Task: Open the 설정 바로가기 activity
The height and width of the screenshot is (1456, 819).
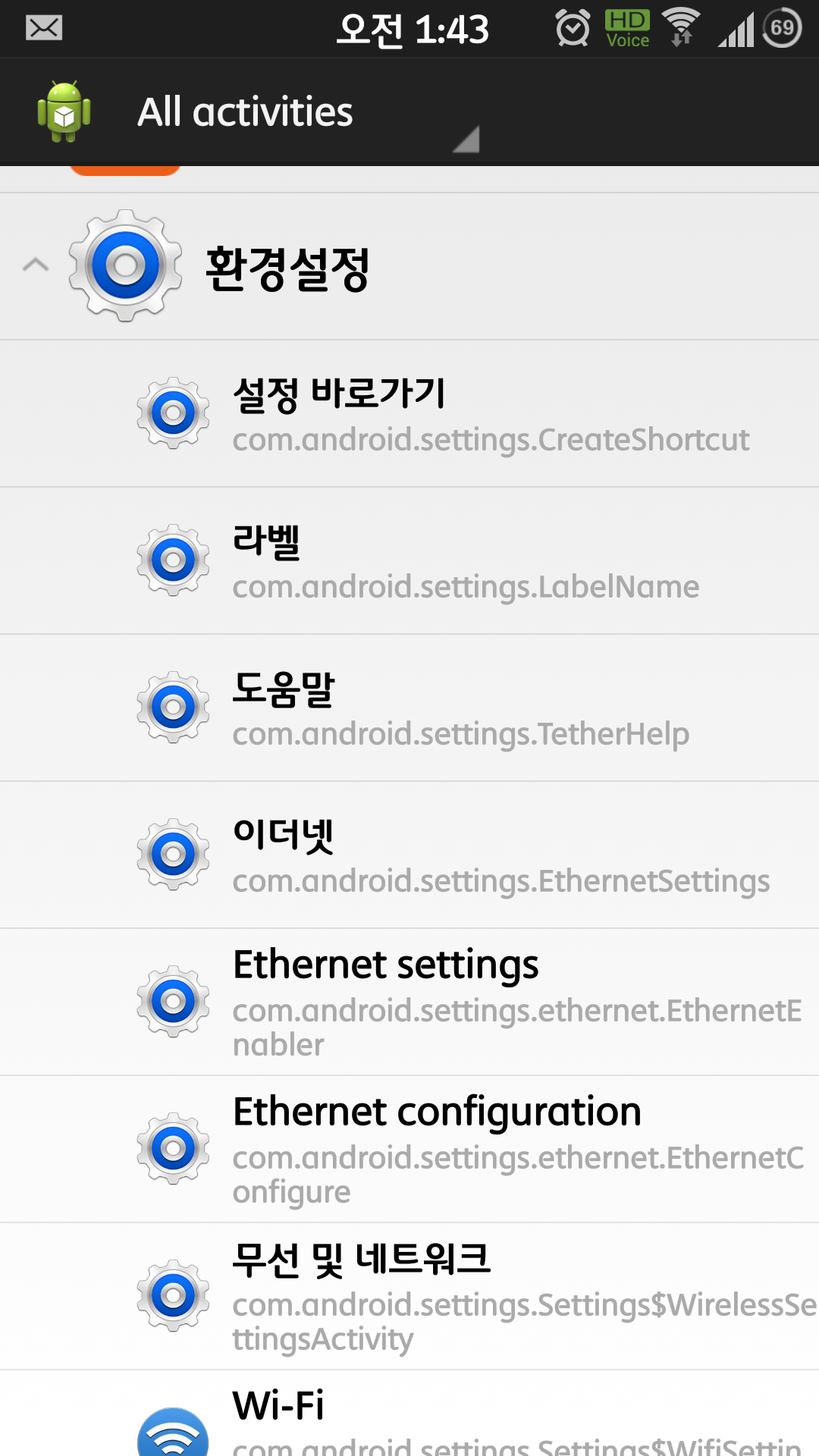Action: [x=490, y=414]
